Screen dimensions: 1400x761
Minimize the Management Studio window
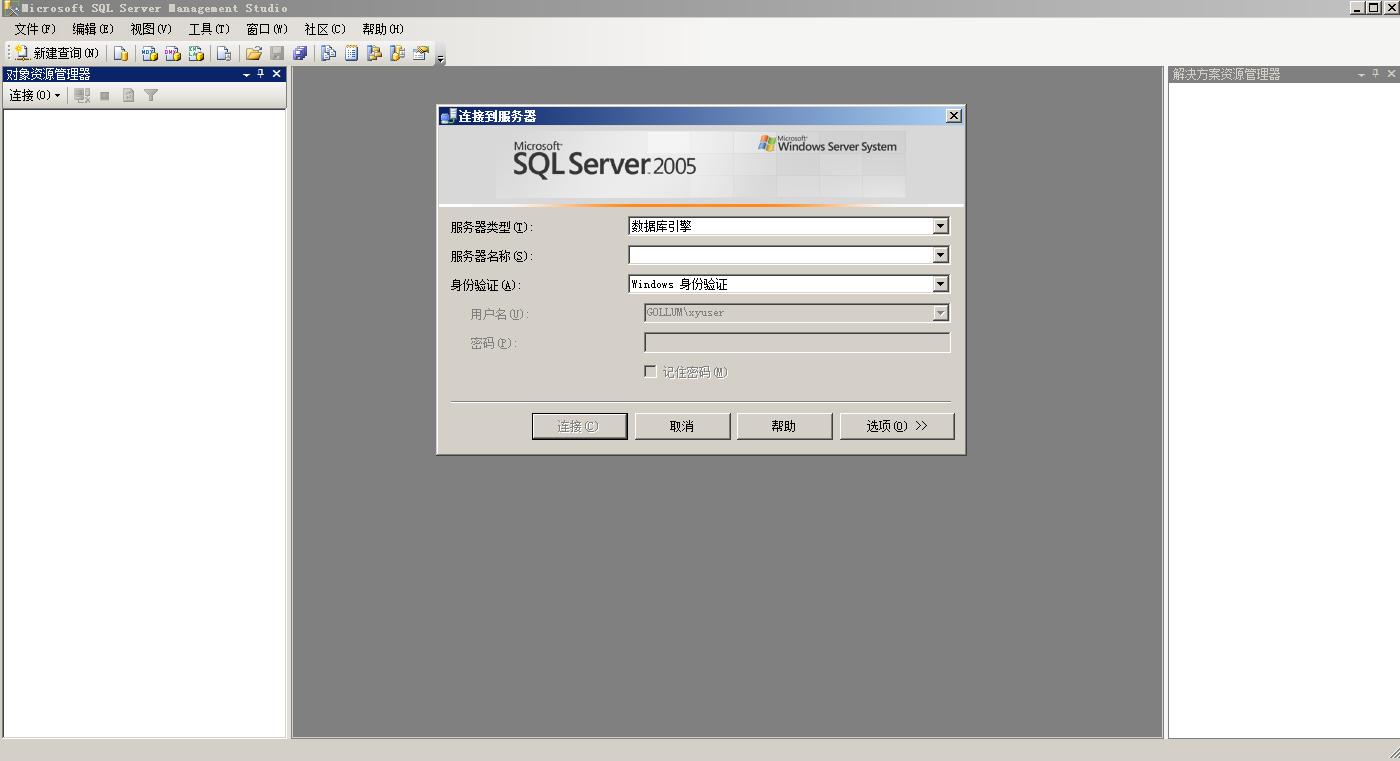pos(1356,8)
